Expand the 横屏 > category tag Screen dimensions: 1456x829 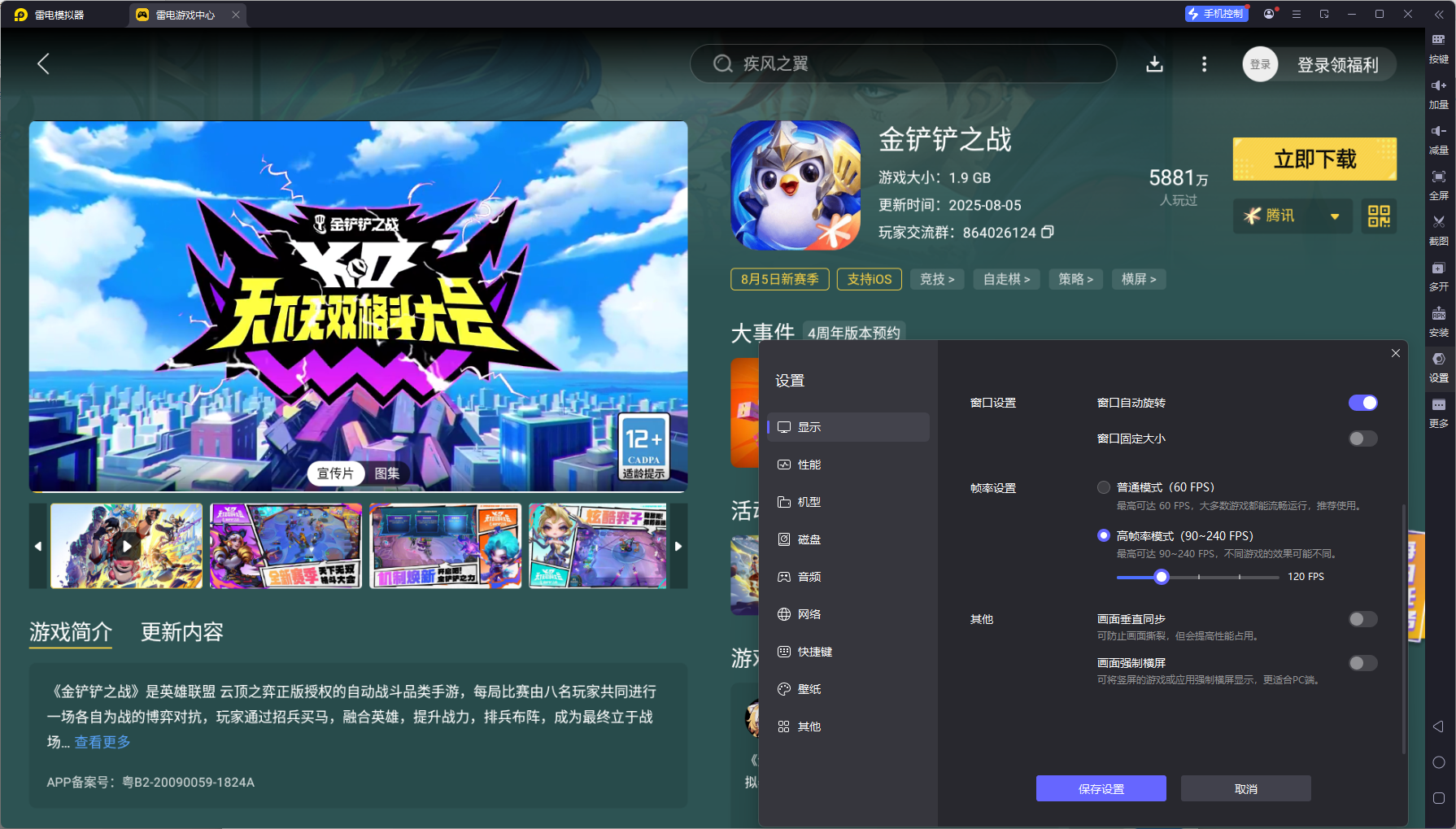coord(1139,279)
